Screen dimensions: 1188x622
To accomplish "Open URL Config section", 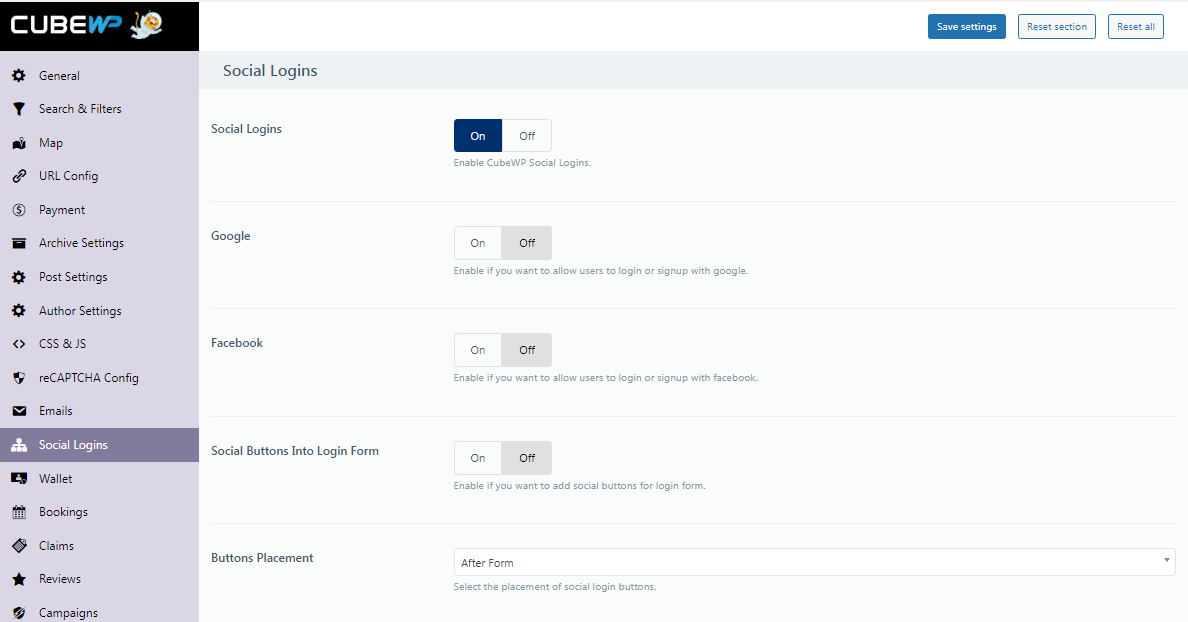I will click(x=99, y=176).
